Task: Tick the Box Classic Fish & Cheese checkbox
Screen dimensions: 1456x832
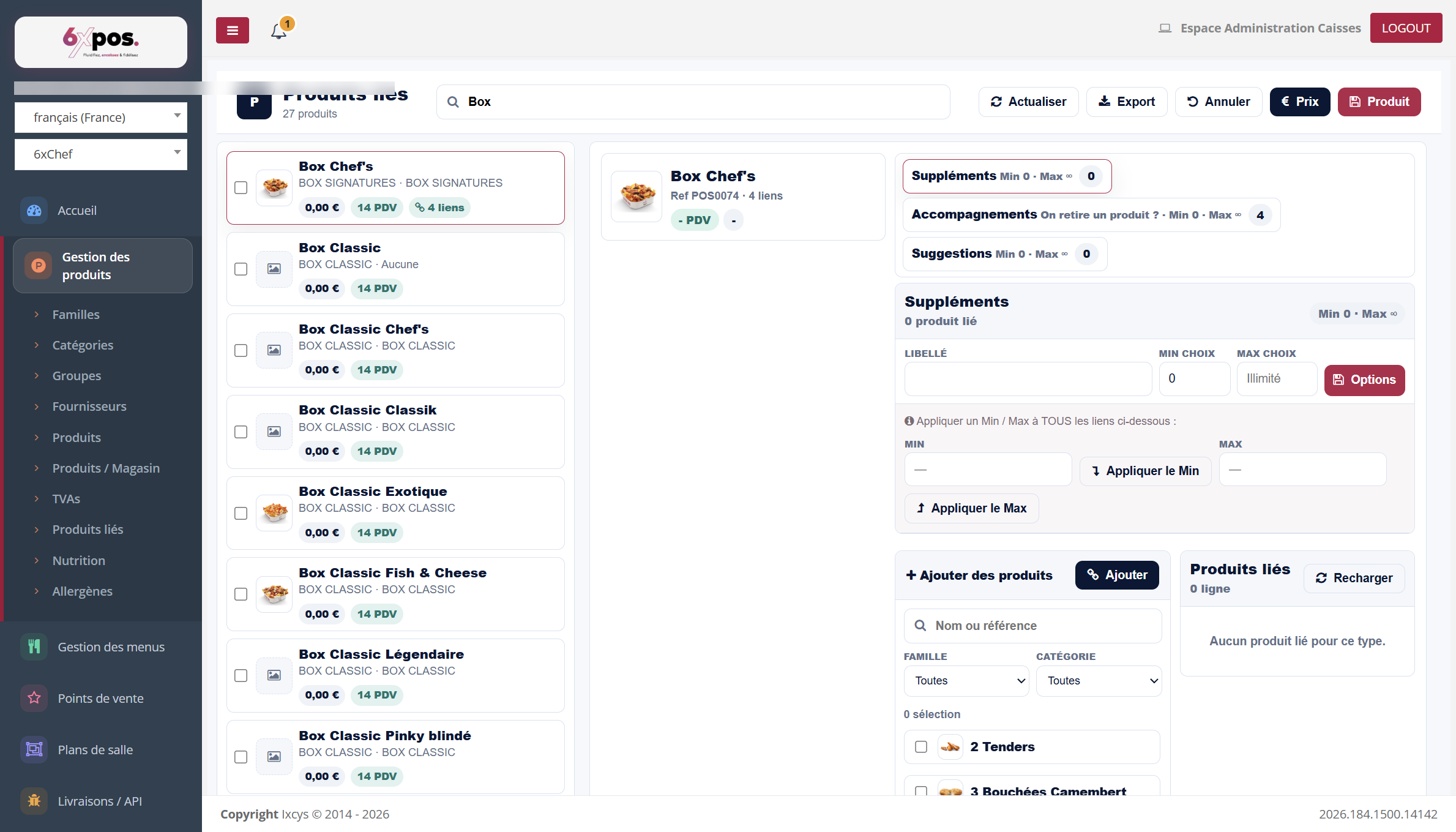Action: [241, 594]
